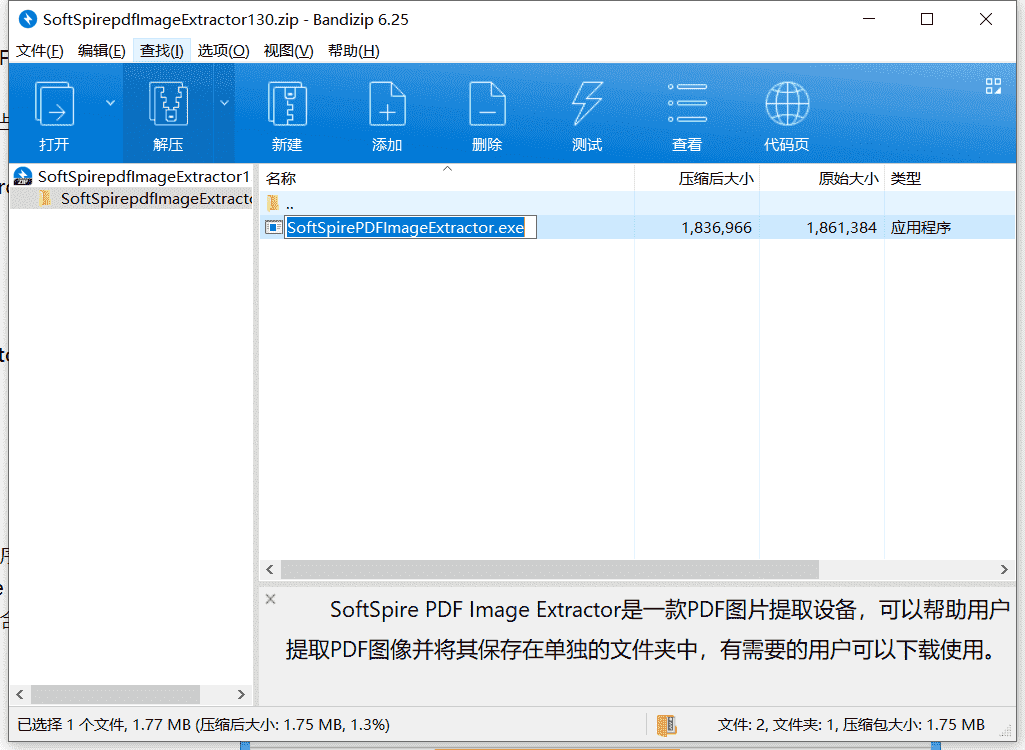Click the Extract (解压) toolbar icon

169,103
